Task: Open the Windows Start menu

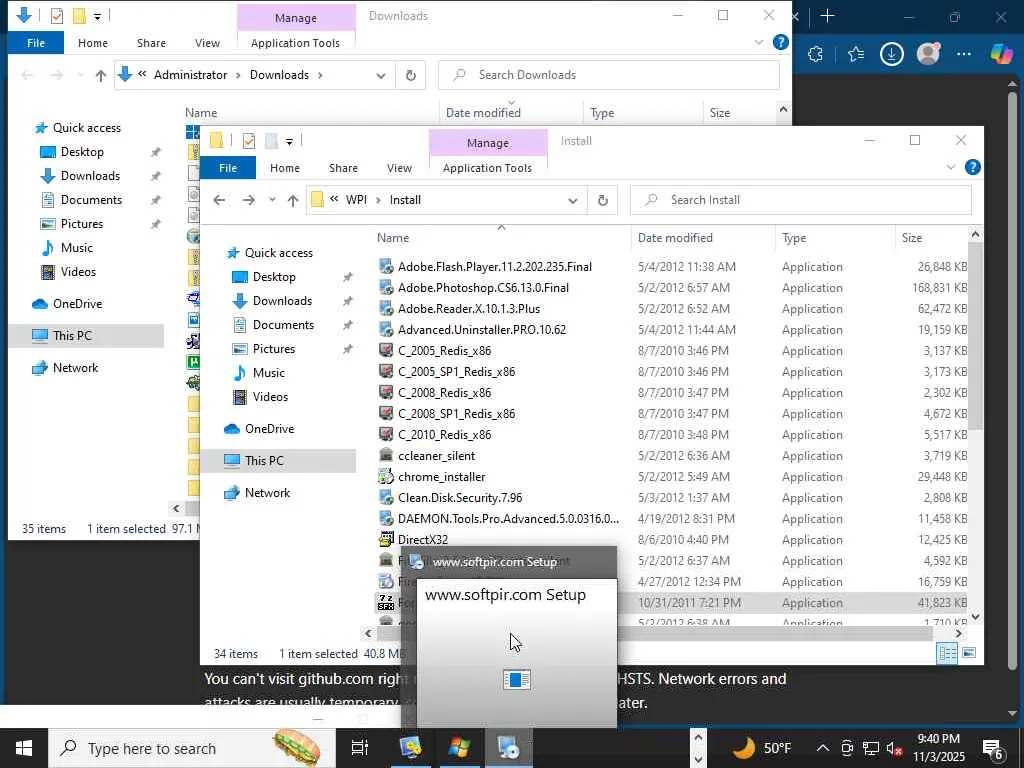Action: click(24, 748)
